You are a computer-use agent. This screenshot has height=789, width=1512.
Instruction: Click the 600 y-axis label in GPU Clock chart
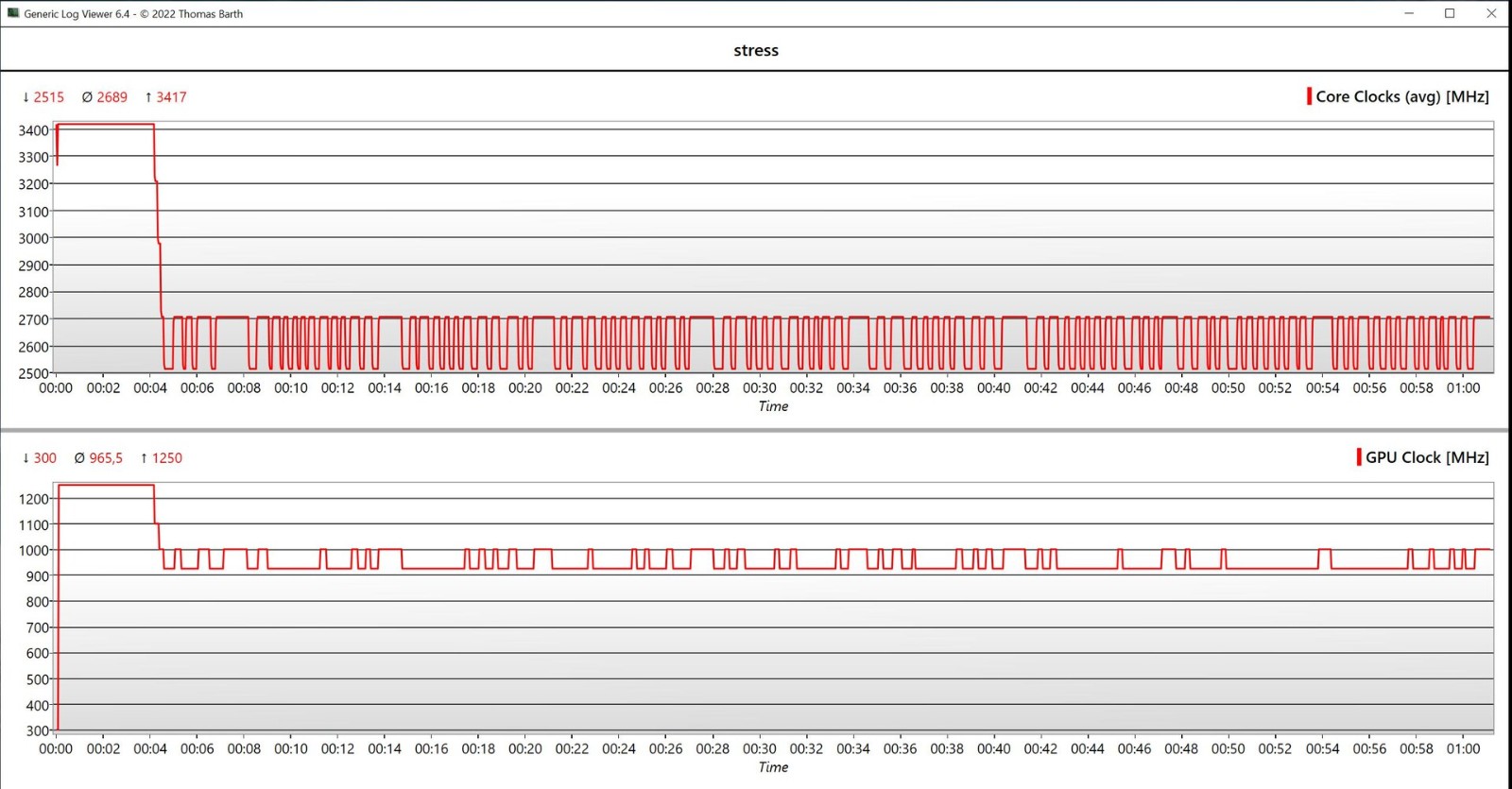tap(37, 653)
